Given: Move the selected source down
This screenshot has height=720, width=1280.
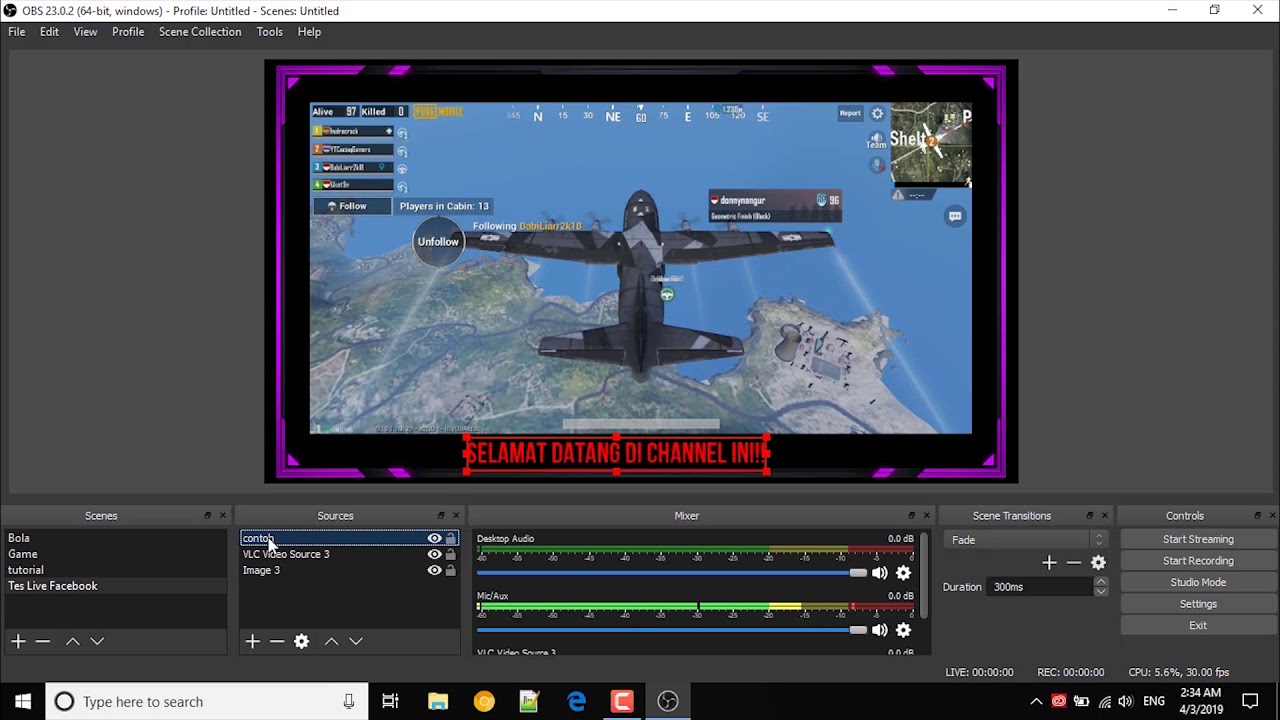Looking at the screenshot, I should (x=356, y=641).
